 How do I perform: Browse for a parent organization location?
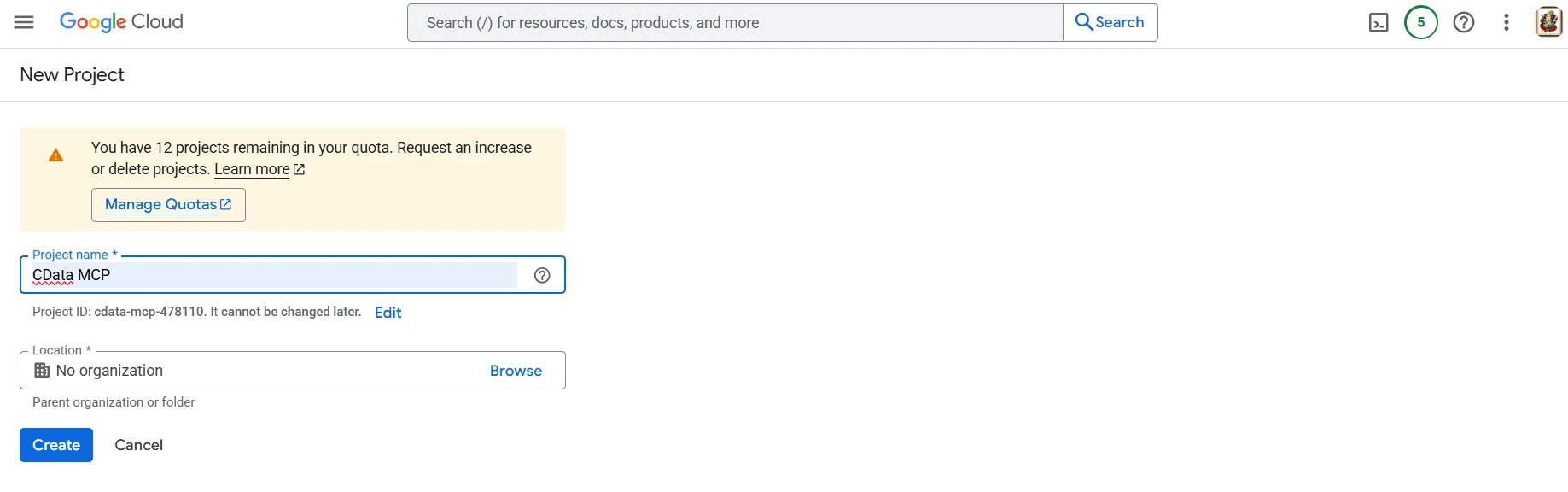tap(516, 371)
